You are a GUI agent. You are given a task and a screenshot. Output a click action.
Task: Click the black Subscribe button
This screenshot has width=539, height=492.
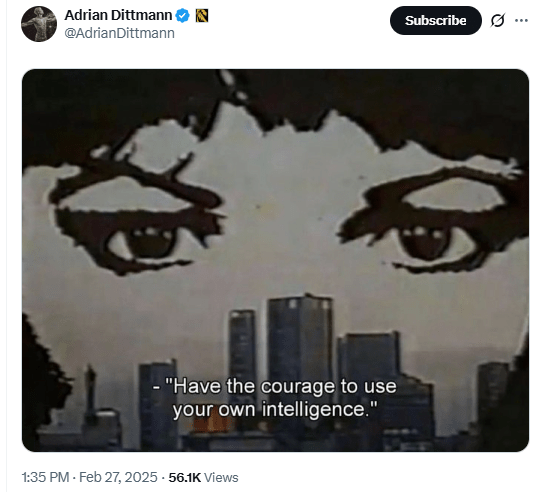click(436, 20)
